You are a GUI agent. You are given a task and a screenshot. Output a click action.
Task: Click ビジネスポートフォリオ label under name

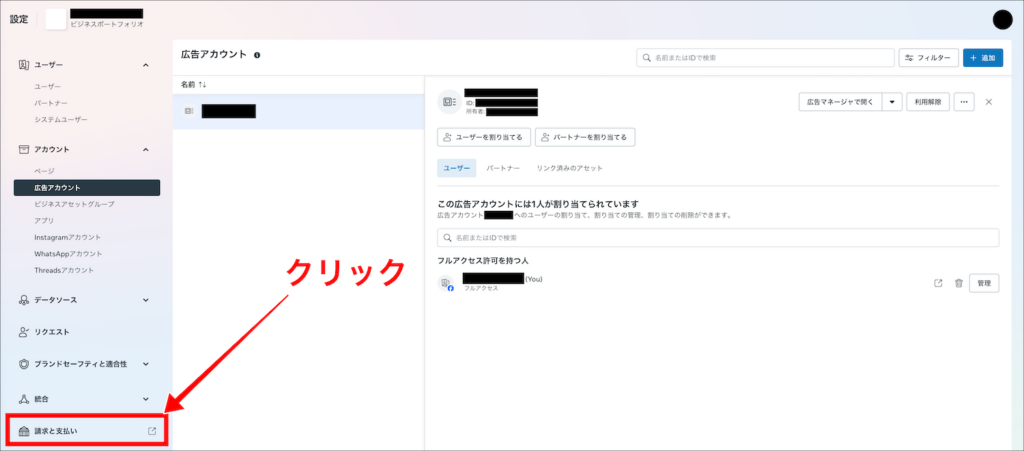[106, 24]
